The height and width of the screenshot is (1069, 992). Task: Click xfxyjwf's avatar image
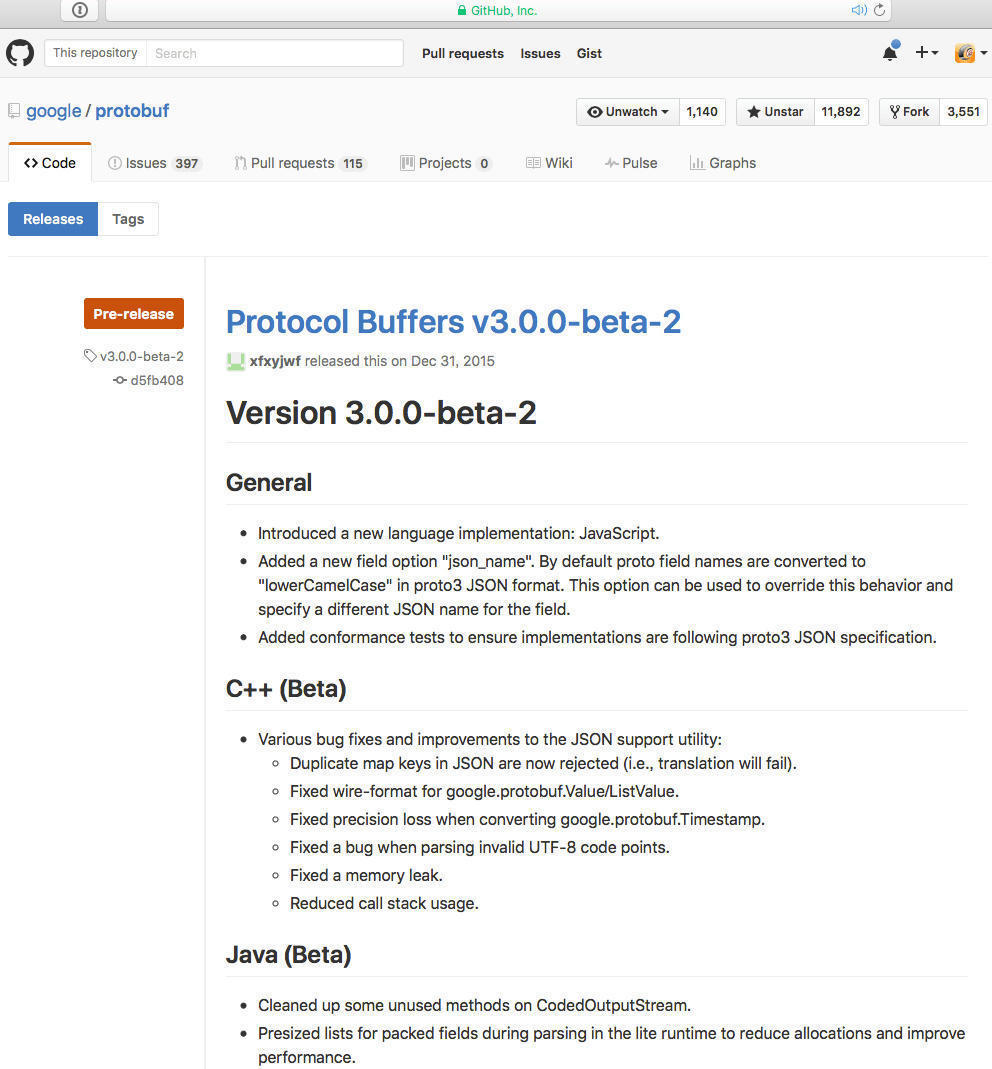[x=236, y=361]
